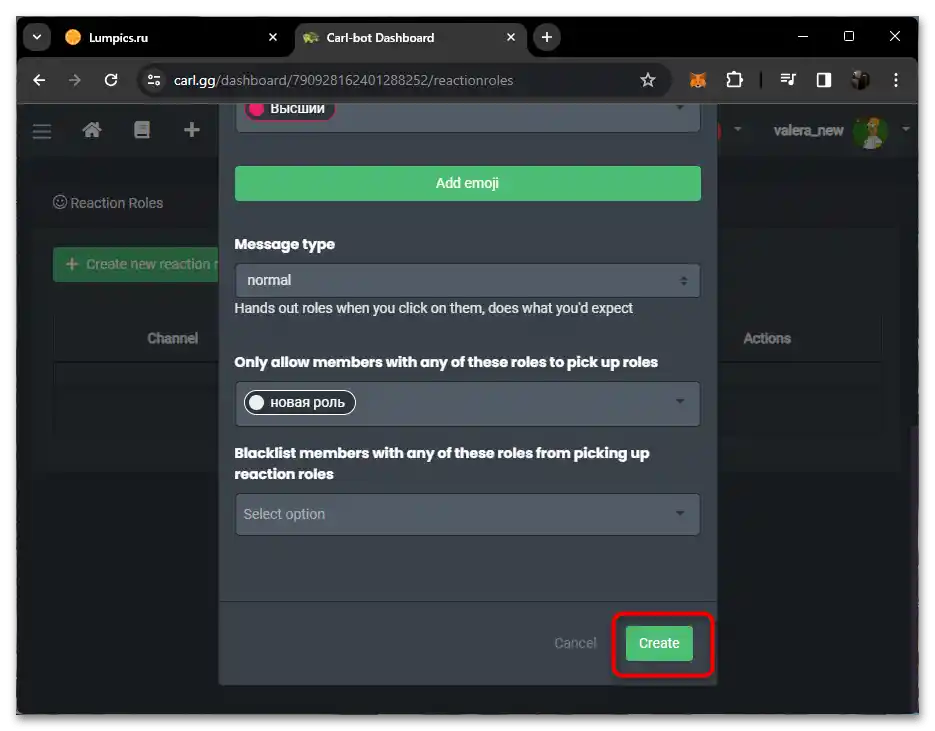
Task: Open the Blacklist roles Select option dropdown
Action: tap(468, 514)
